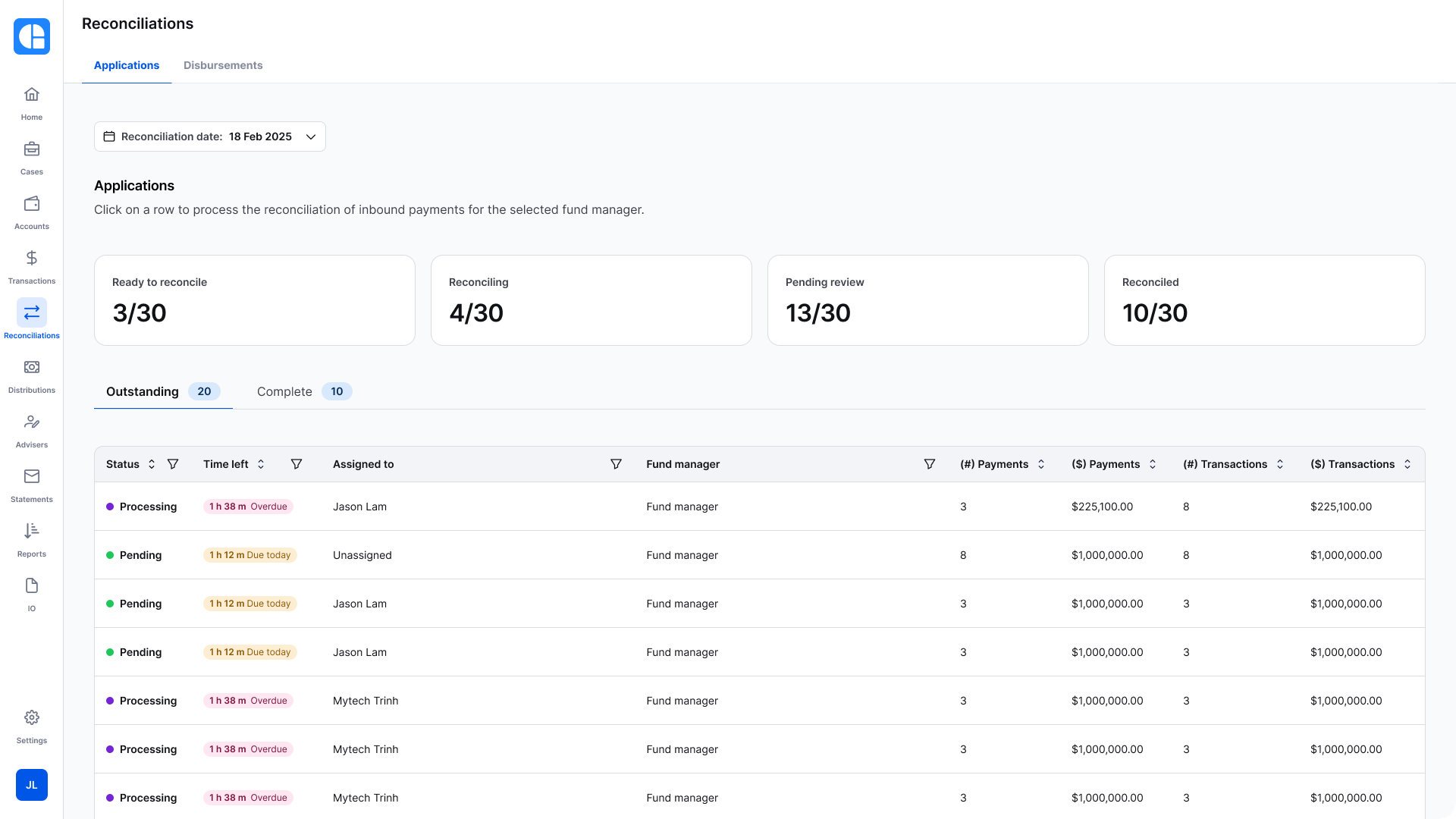The width and height of the screenshot is (1456, 819).
Task: Open Distributions in the sidebar
Action: (x=32, y=368)
